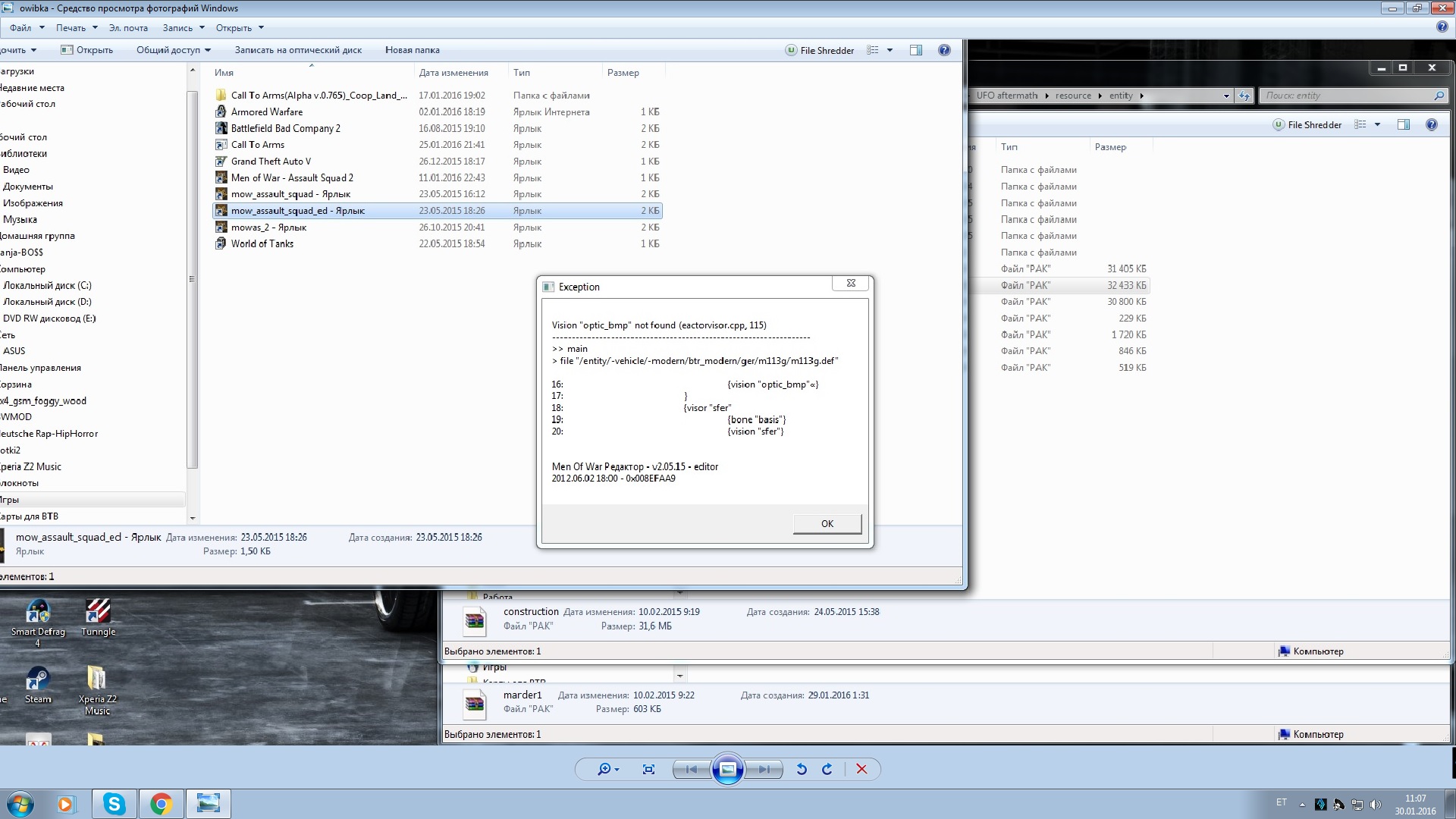This screenshot has height=819, width=1456.
Task: Click File Shredder in the UFO aftermath window
Action: [1307, 124]
